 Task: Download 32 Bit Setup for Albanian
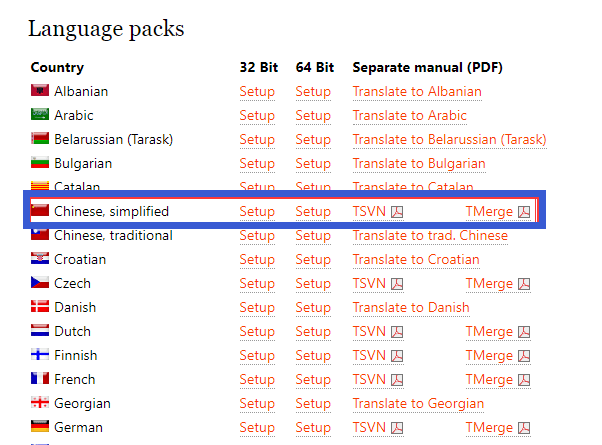point(257,92)
